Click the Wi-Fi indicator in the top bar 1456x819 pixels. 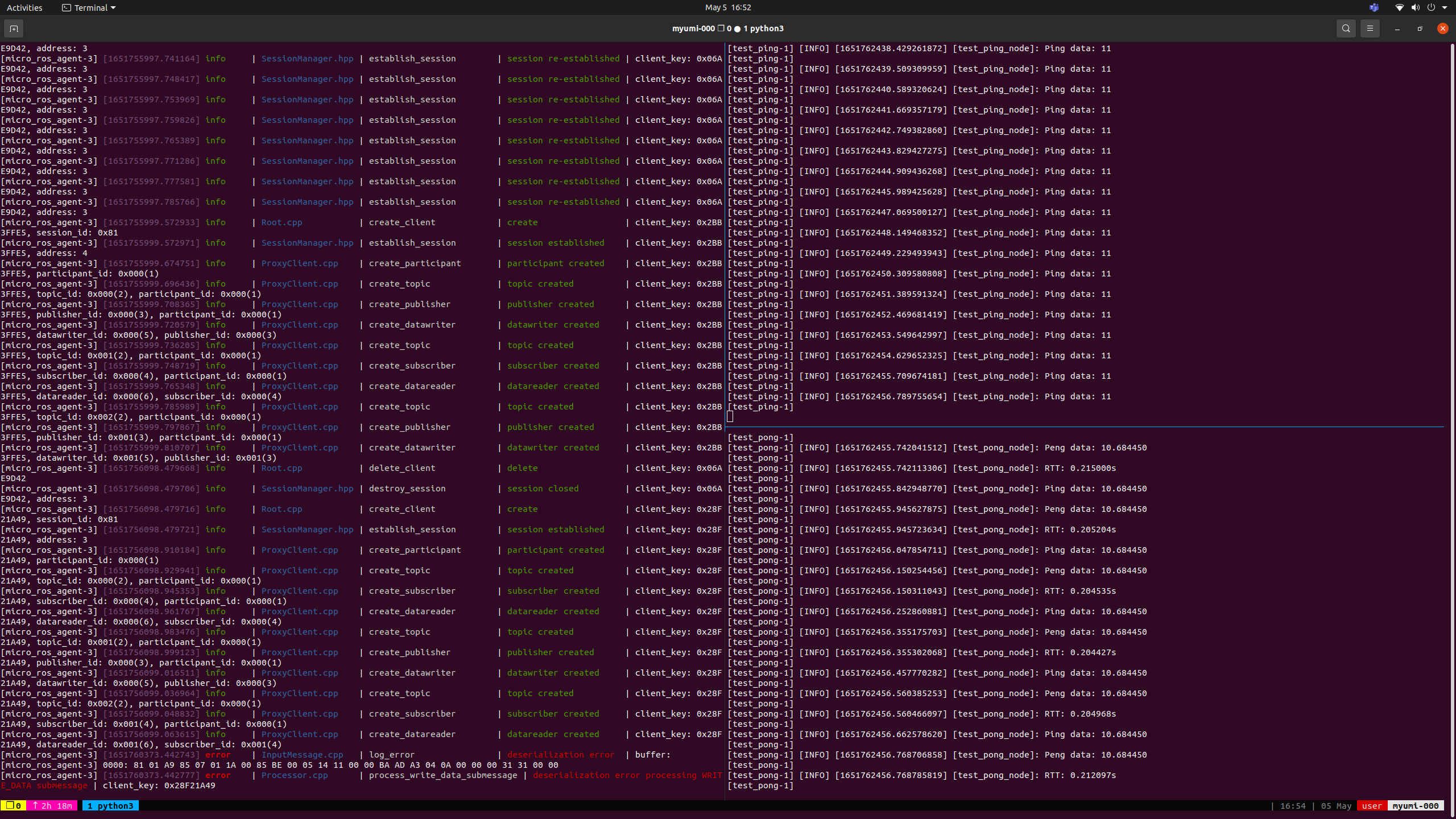tap(1400, 7)
